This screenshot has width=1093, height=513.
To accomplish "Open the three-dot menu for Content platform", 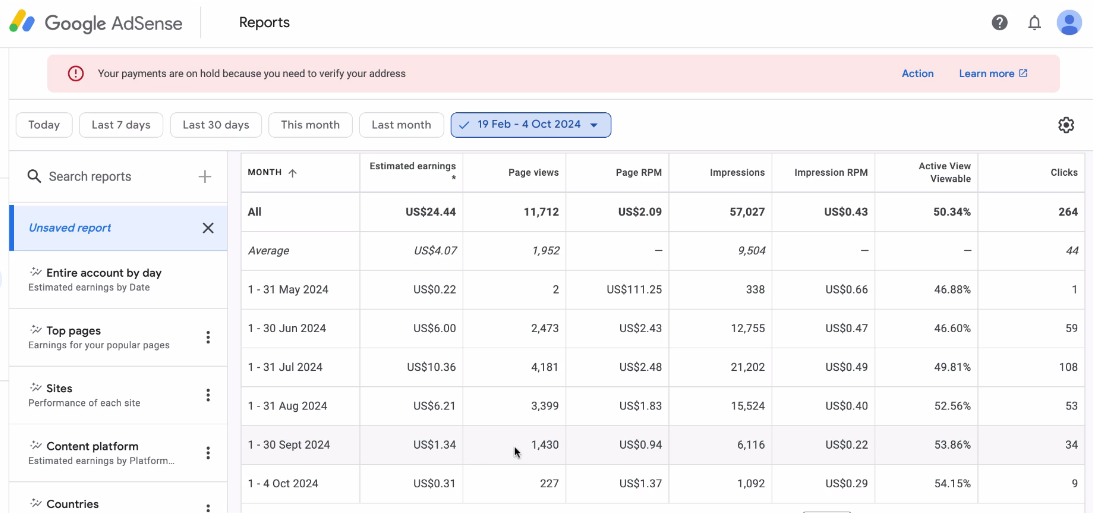I will [x=208, y=453].
